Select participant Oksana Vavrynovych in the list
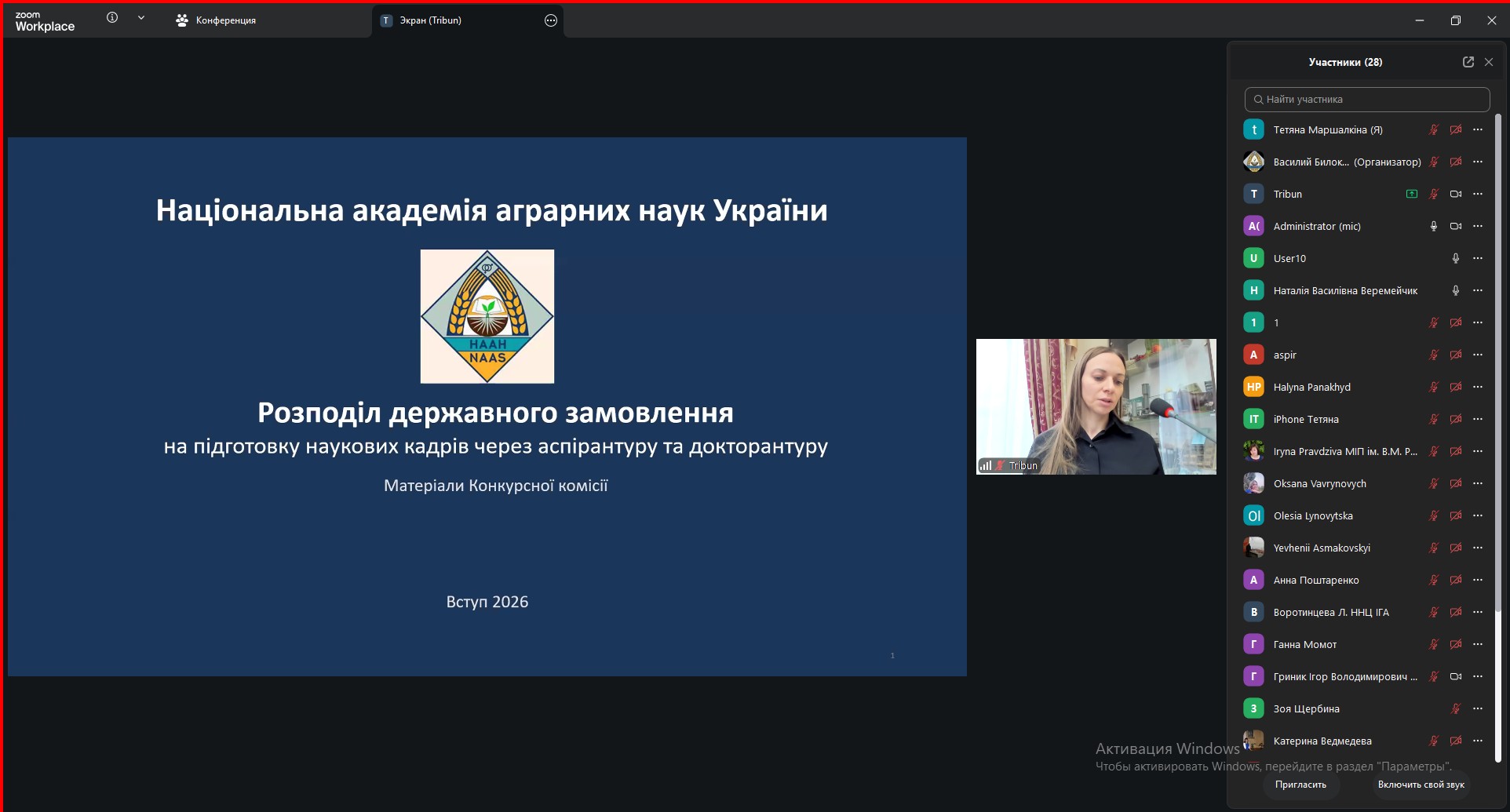The image size is (1510, 812). point(1366,483)
